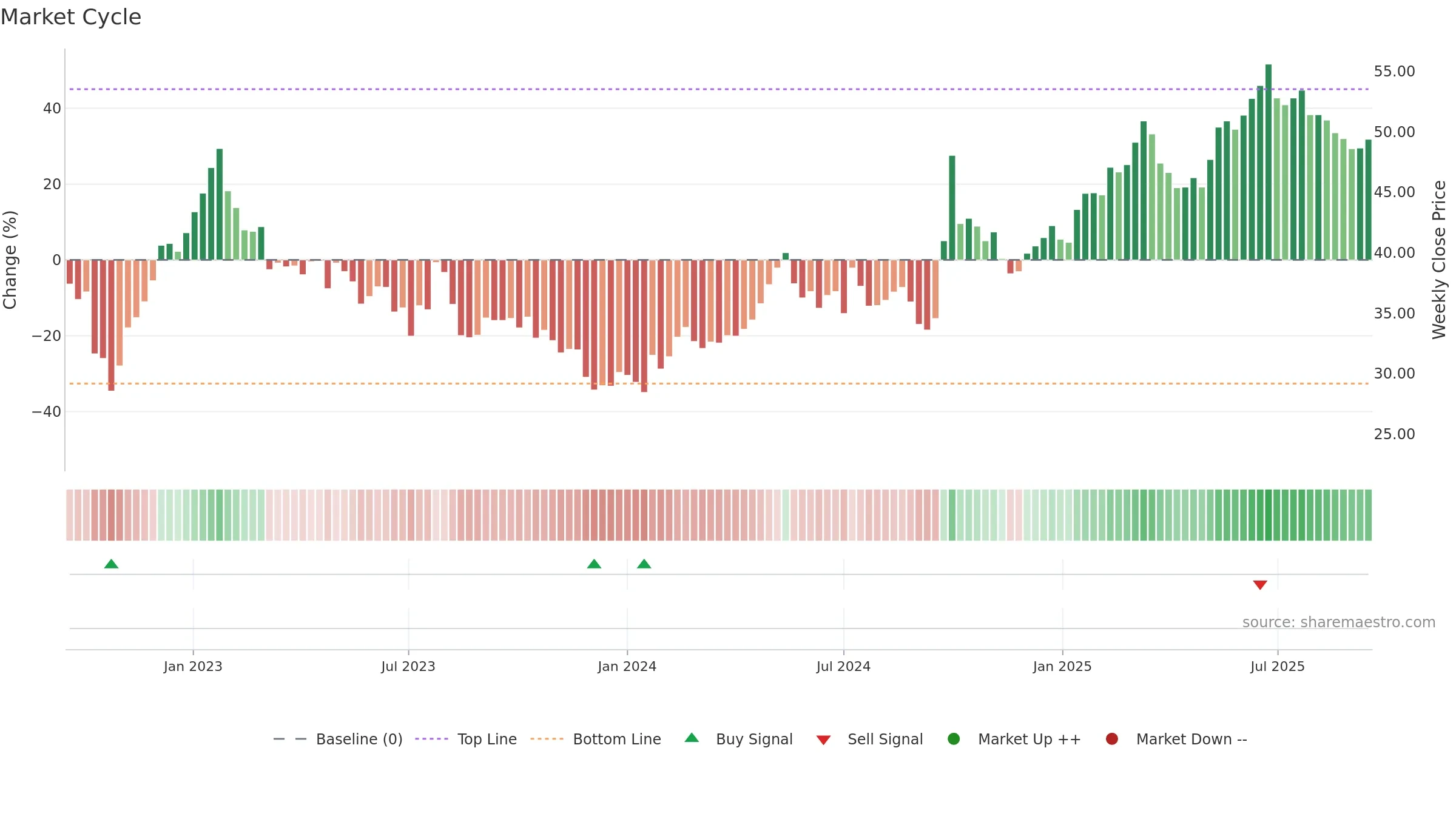Click the Market Cycle chart title
Viewport: 1456px width, 819px height.
(71, 17)
